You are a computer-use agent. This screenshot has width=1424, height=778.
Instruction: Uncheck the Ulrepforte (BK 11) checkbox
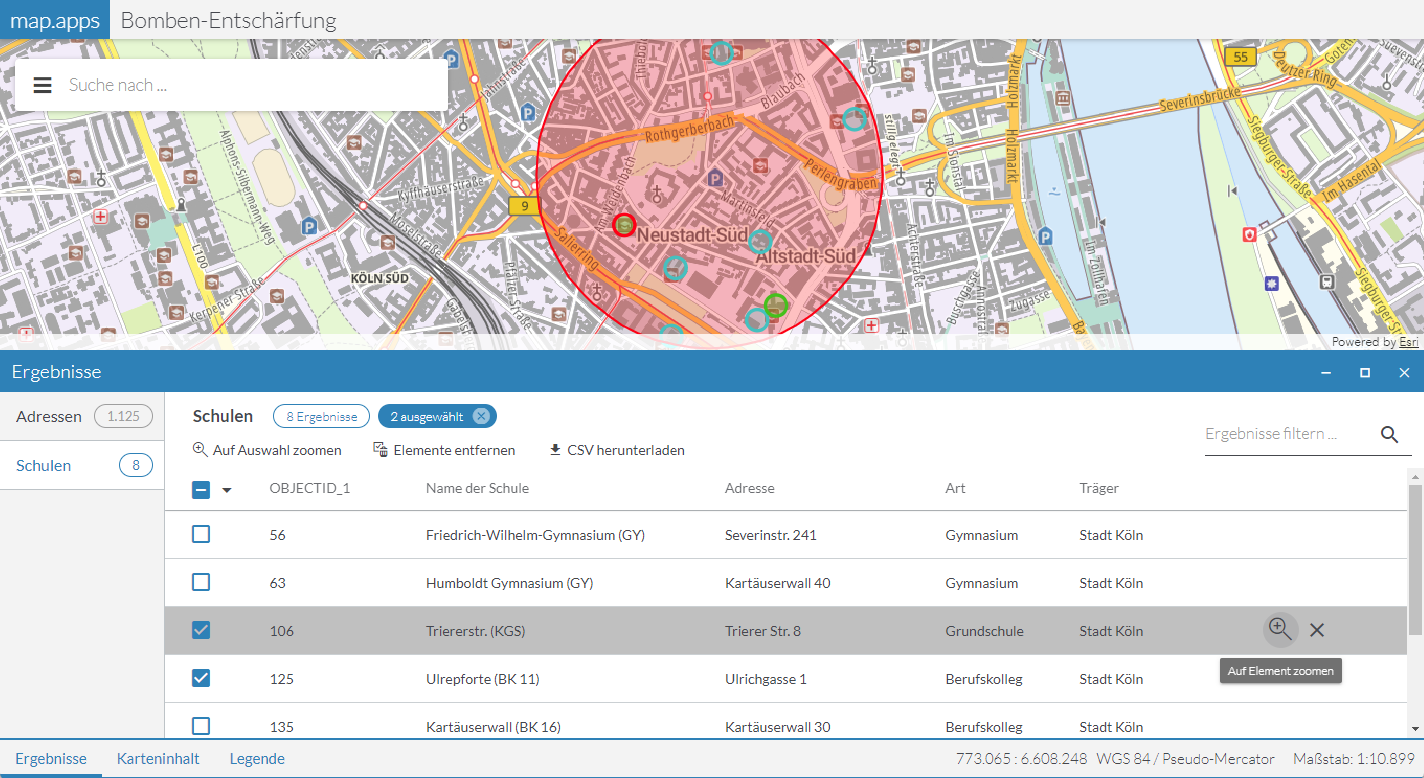coord(201,678)
